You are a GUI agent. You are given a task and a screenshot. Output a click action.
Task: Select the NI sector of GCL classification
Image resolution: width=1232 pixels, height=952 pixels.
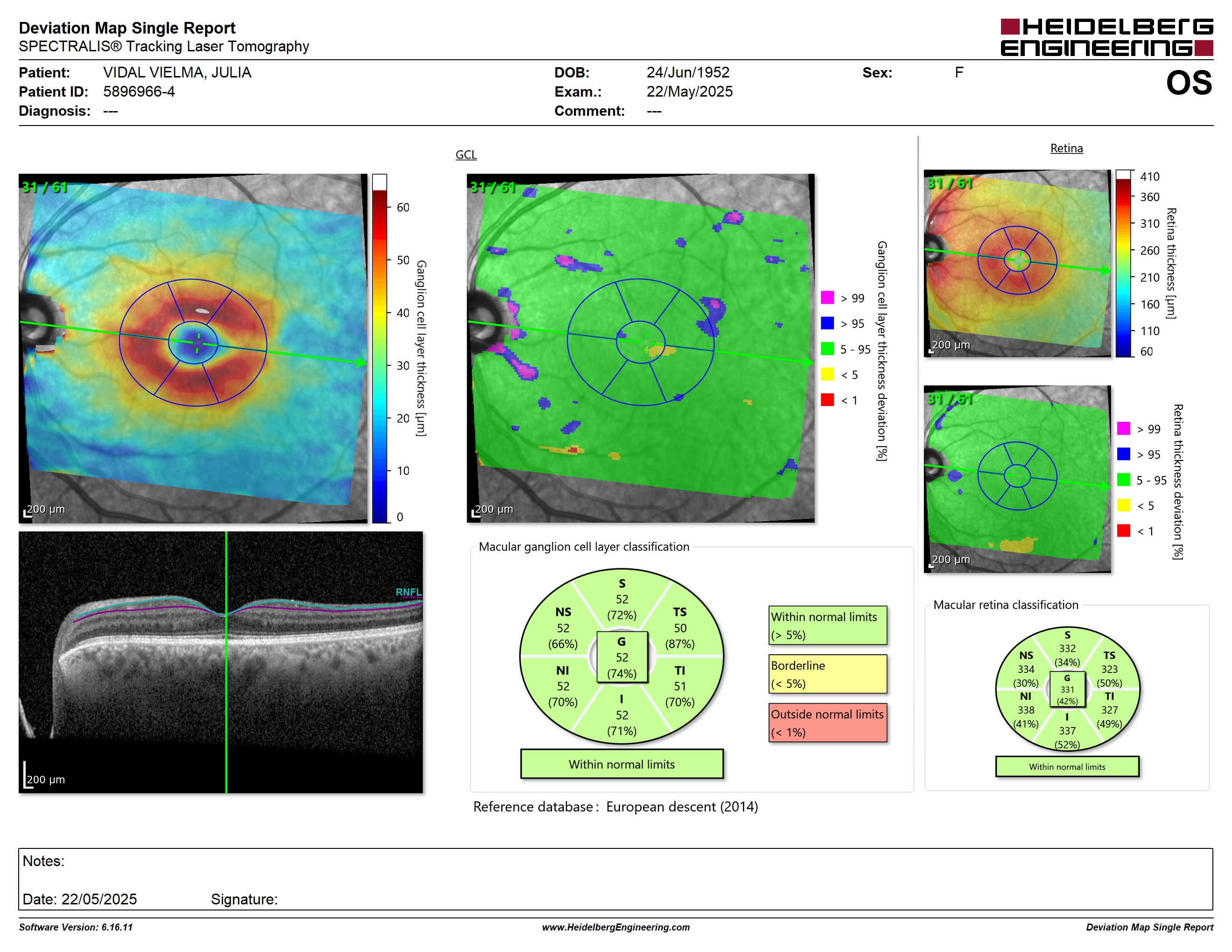coord(563,686)
